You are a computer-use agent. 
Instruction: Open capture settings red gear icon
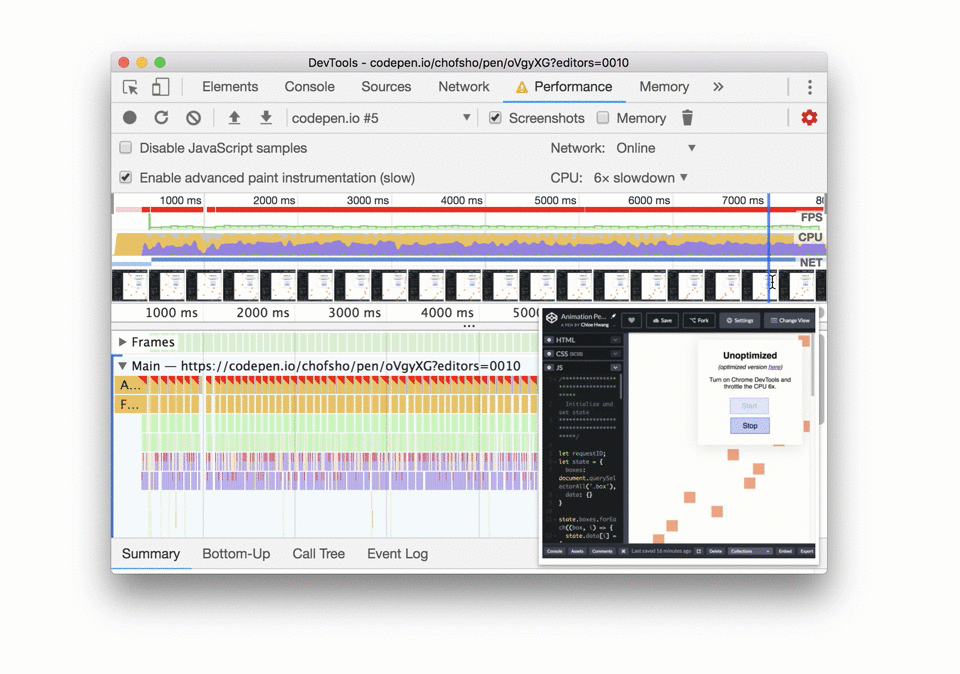[809, 118]
